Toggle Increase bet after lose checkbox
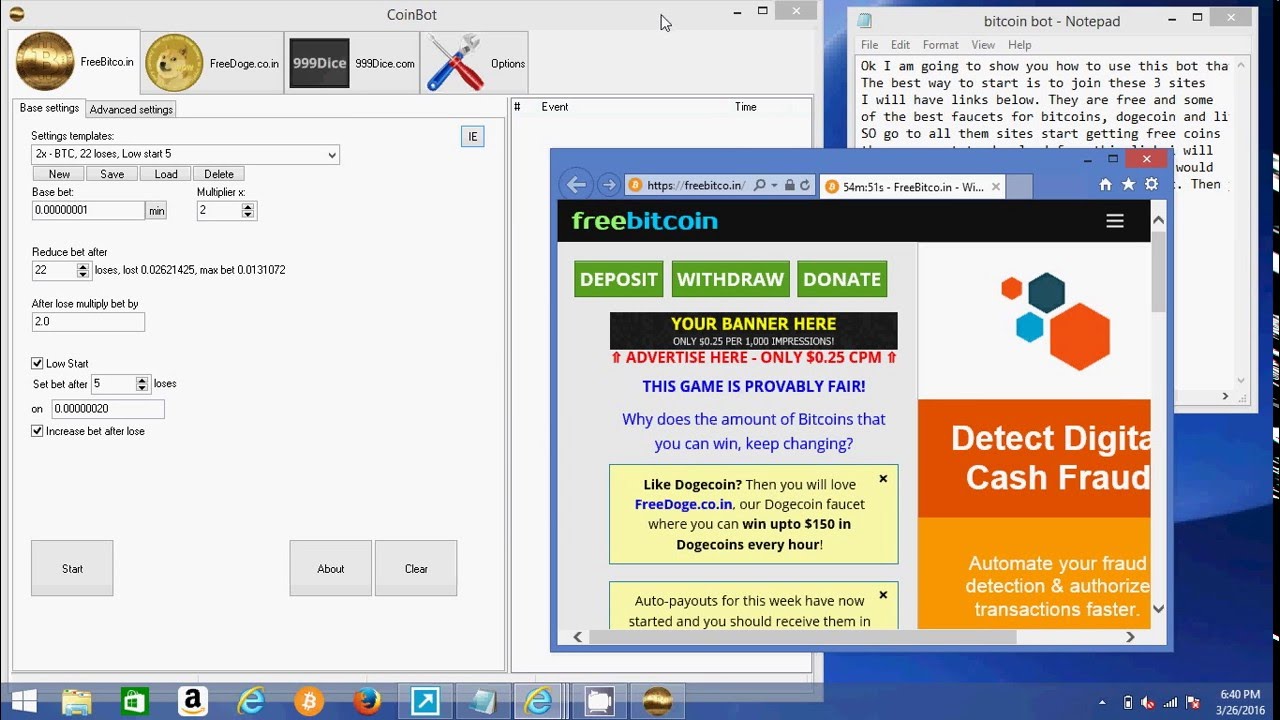 point(37,431)
